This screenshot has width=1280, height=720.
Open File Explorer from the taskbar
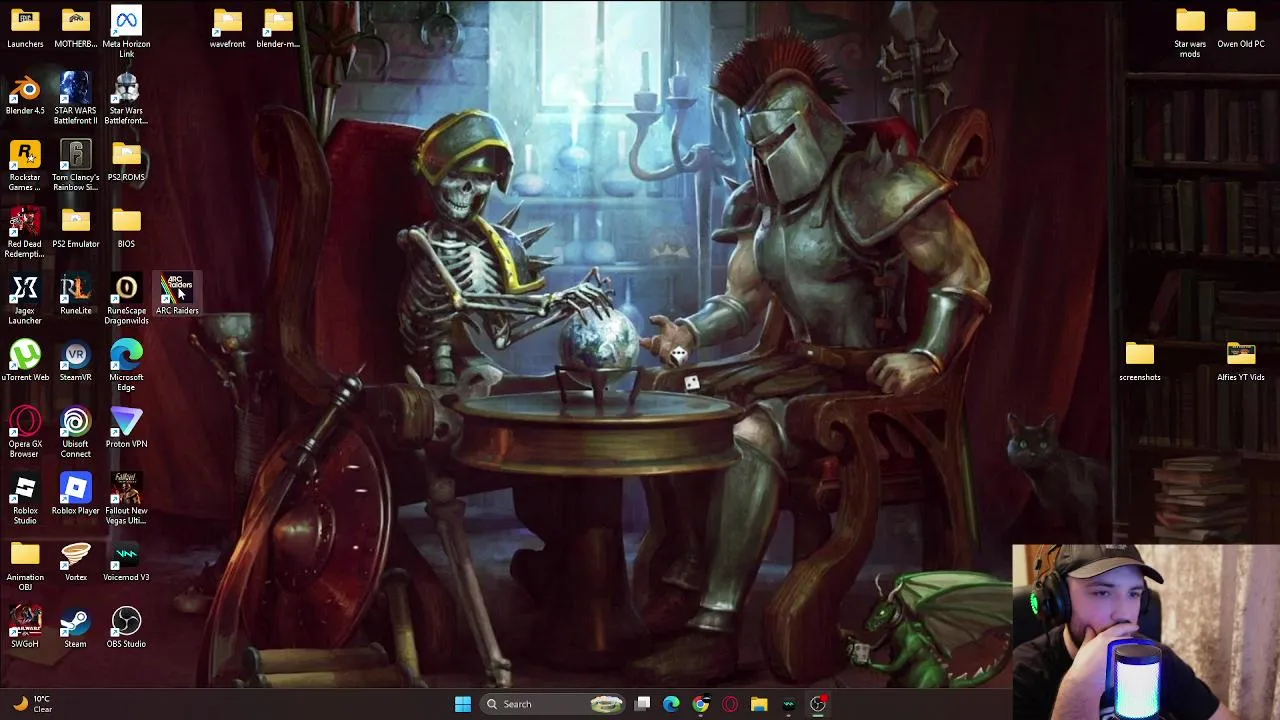click(x=759, y=704)
